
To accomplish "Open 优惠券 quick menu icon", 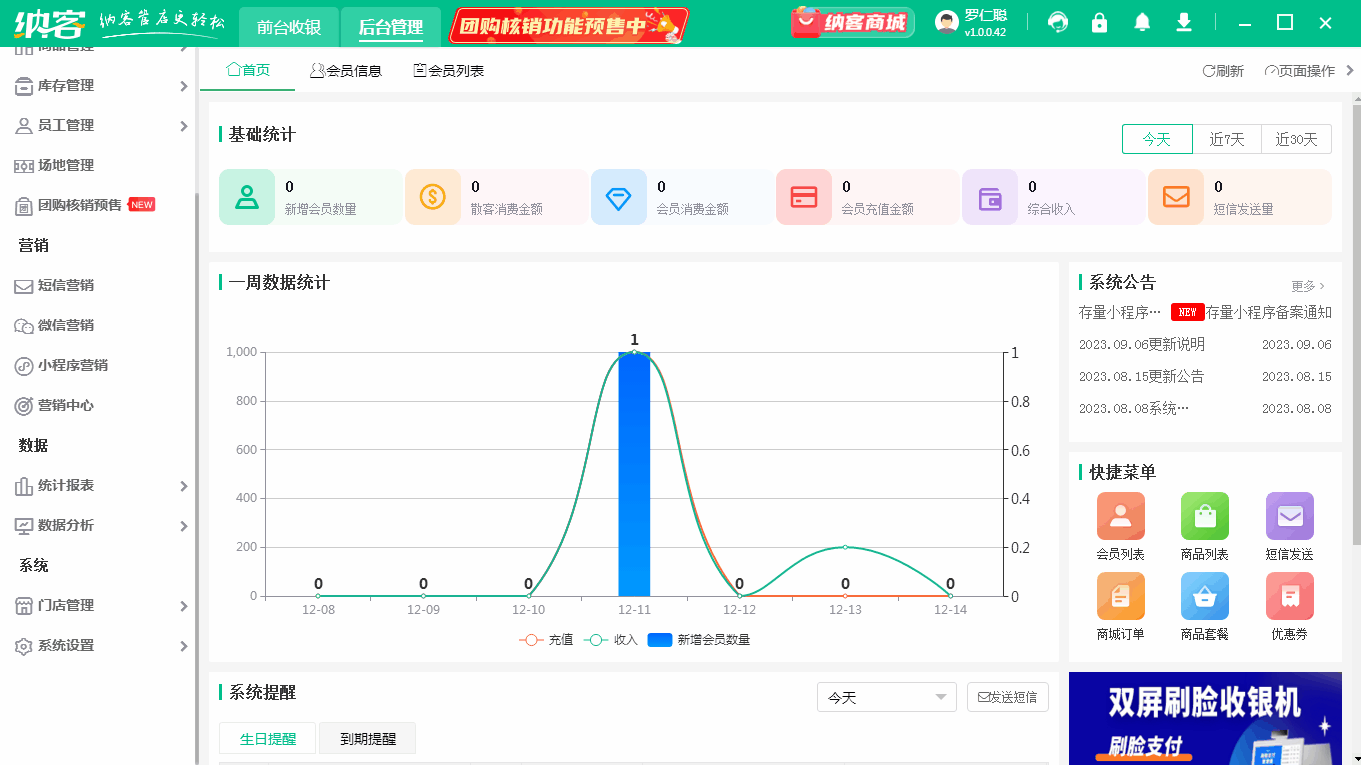I will point(1289,595).
